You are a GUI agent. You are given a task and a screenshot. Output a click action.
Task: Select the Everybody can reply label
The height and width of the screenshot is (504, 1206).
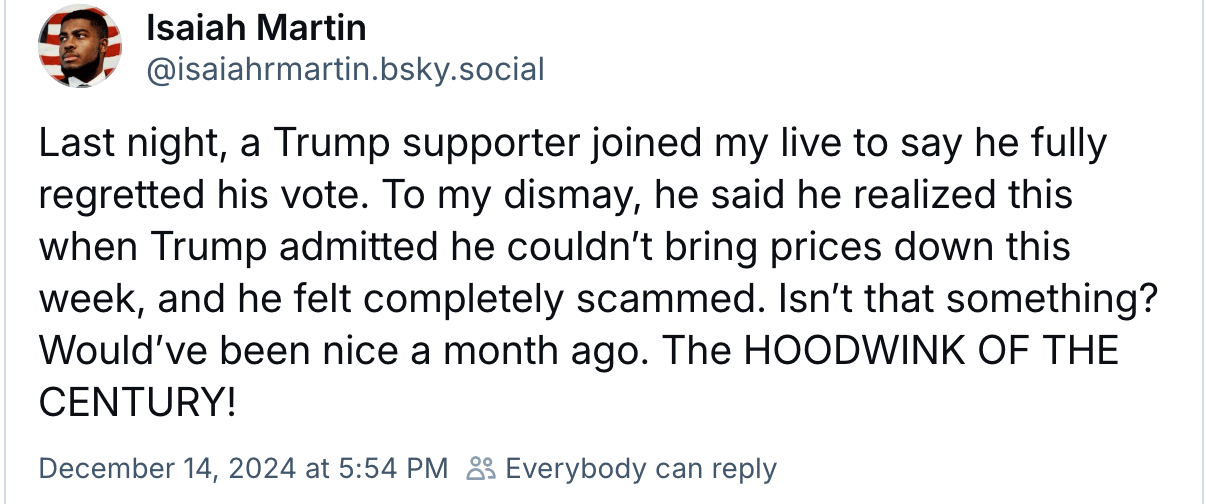640,467
